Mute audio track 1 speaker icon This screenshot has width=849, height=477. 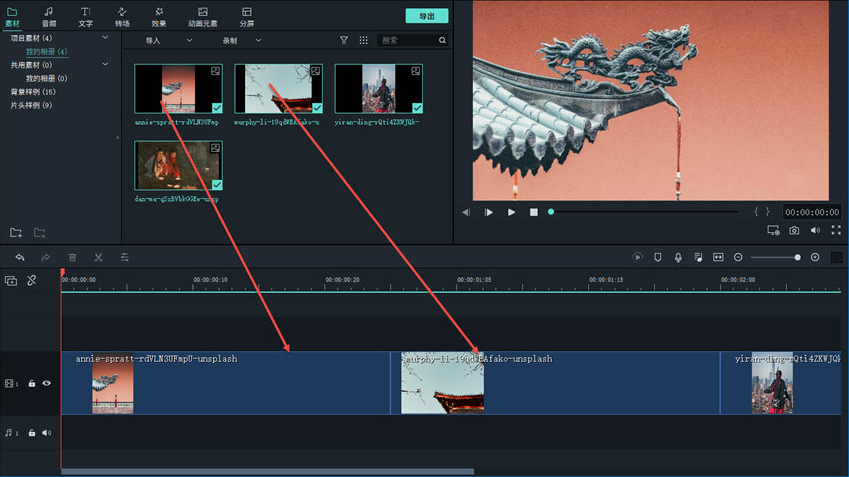[46, 433]
